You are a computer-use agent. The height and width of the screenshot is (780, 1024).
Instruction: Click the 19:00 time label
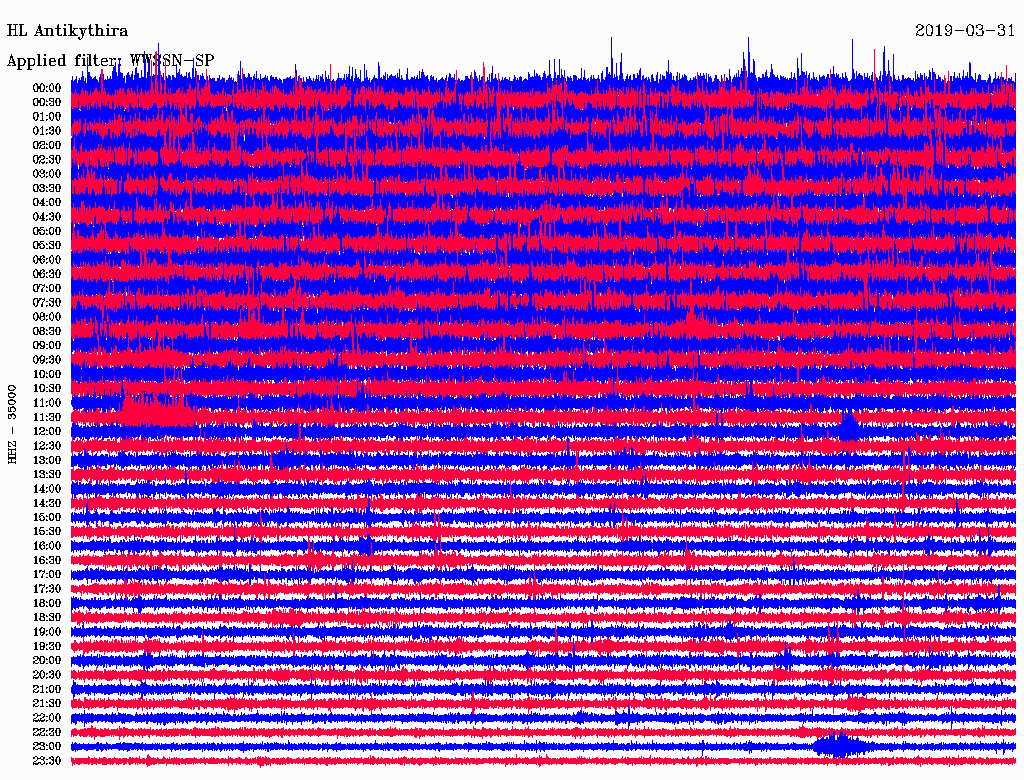click(47, 632)
